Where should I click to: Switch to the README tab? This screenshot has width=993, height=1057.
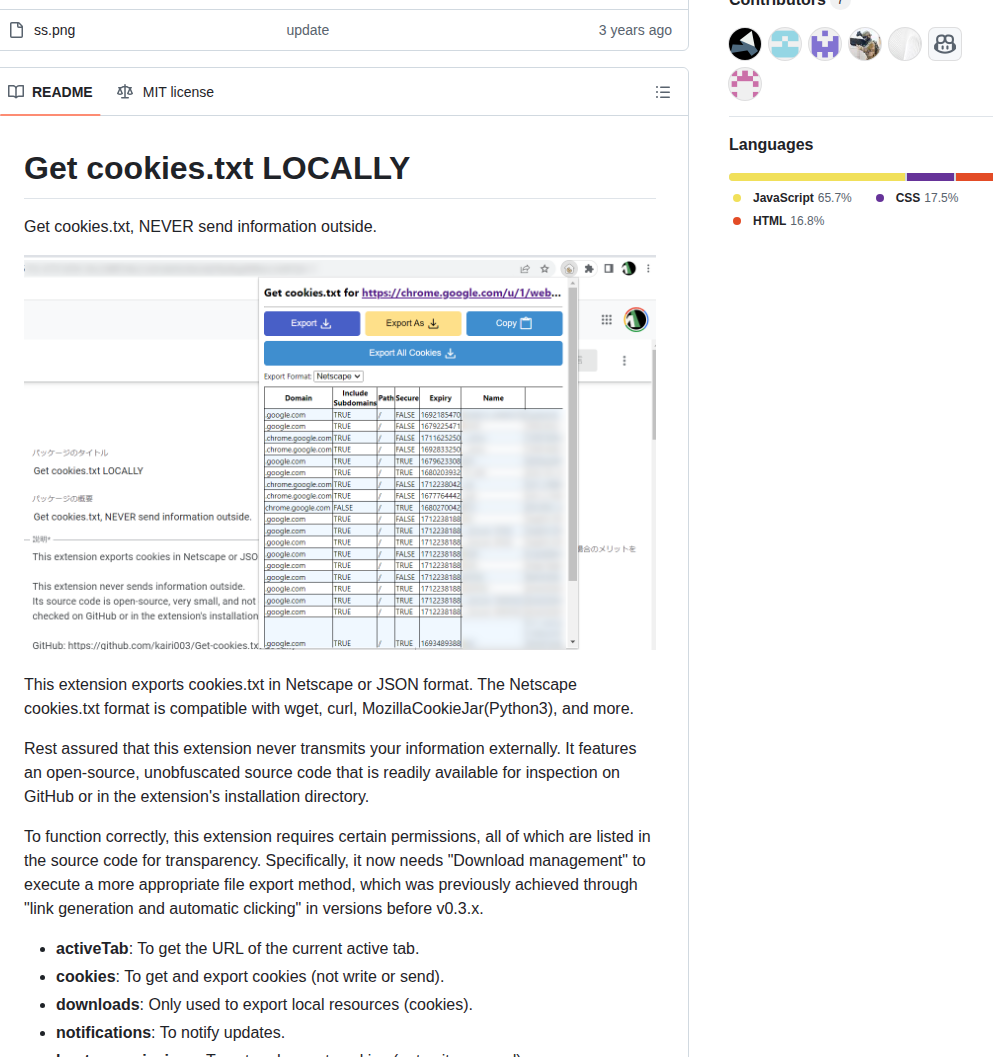pos(51,92)
